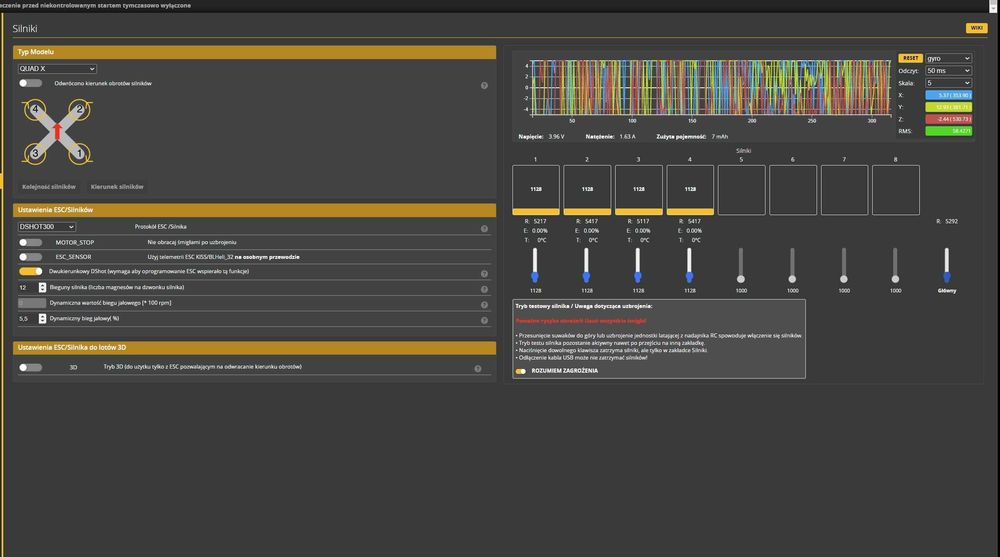
Task: Show help for Bieguny silnika setting
Action: pos(484,287)
